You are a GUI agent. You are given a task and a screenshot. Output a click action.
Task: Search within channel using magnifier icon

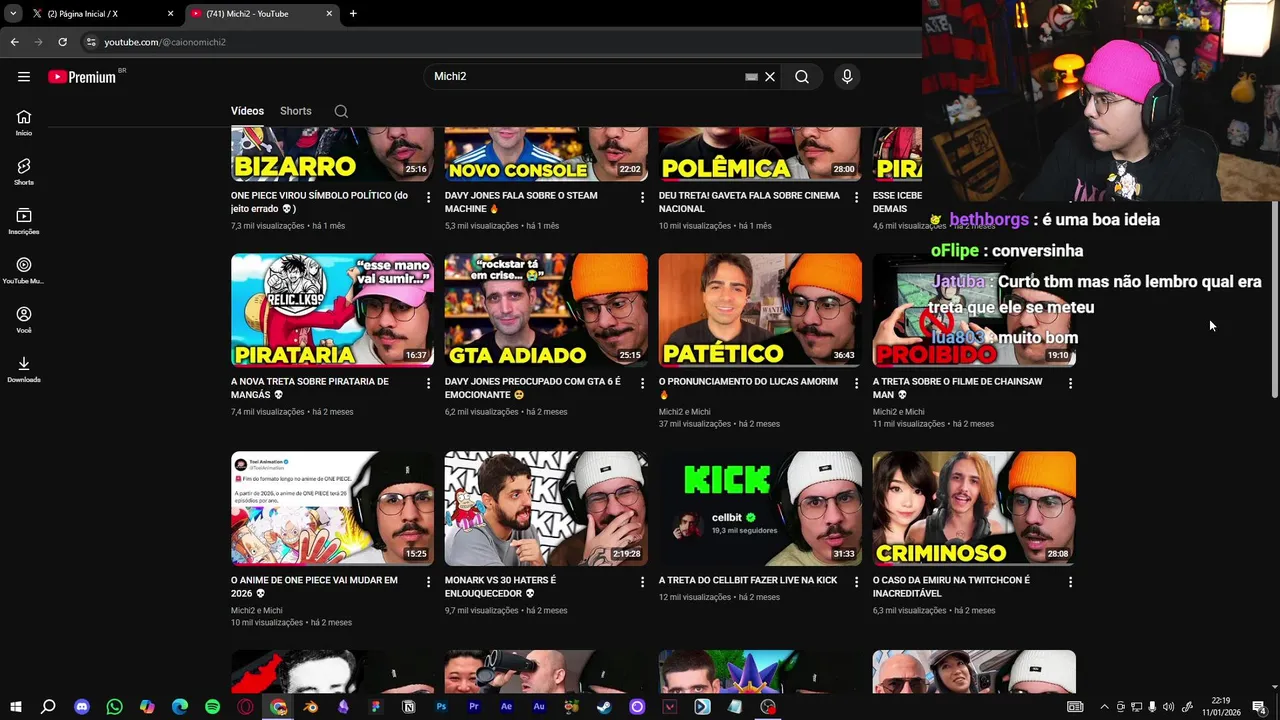[341, 111]
